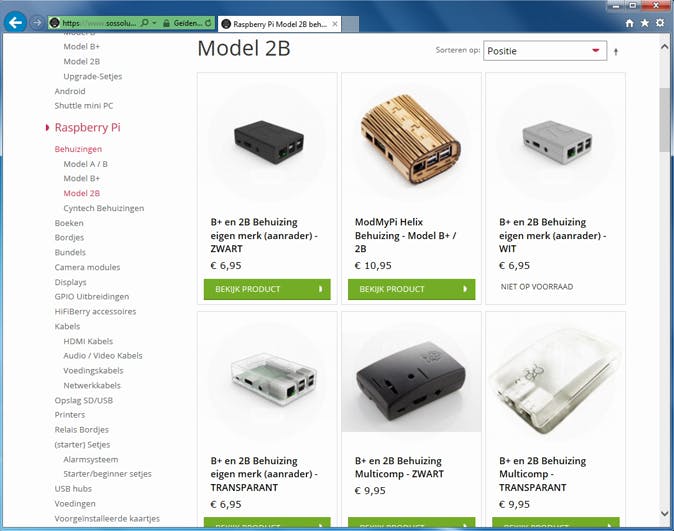Image resolution: width=674 pixels, height=531 pixels.
Task: Click the security lock icon in address bar
Action: point(166,23)
